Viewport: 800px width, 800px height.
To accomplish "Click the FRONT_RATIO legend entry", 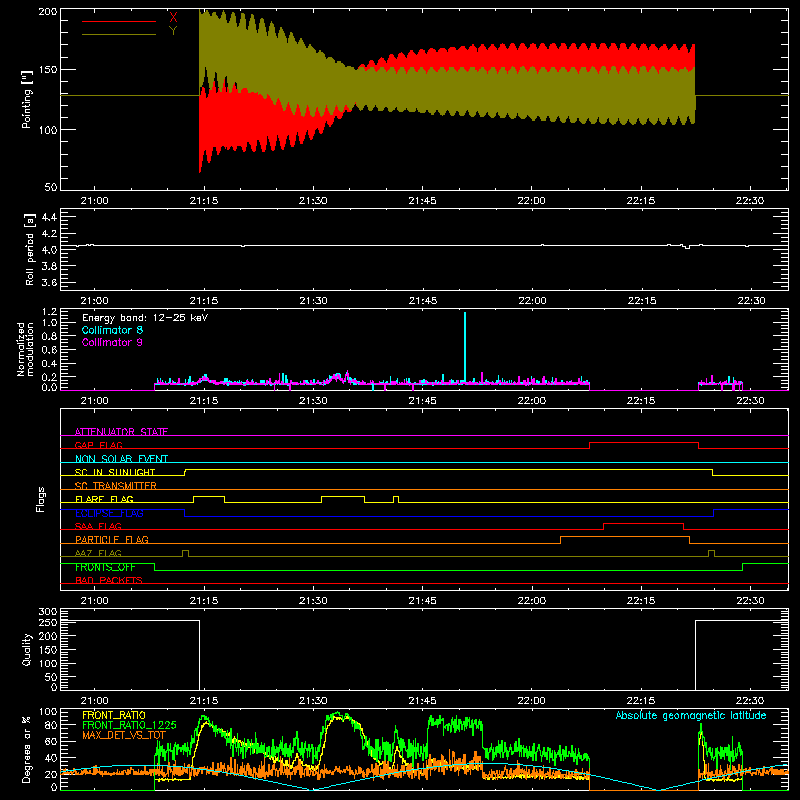I will [x=114, y=715].
